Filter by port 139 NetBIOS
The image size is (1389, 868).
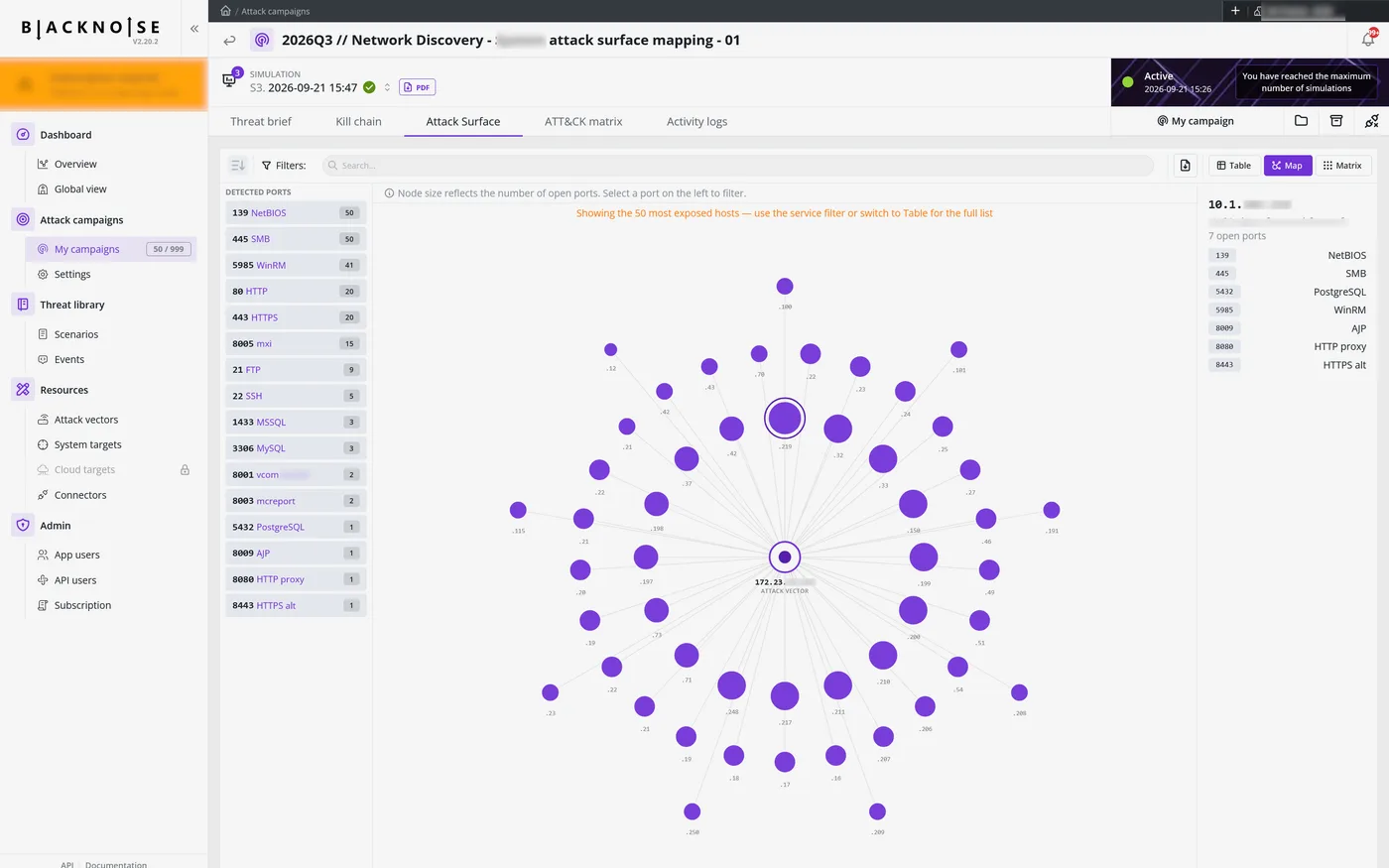point(296,213)
